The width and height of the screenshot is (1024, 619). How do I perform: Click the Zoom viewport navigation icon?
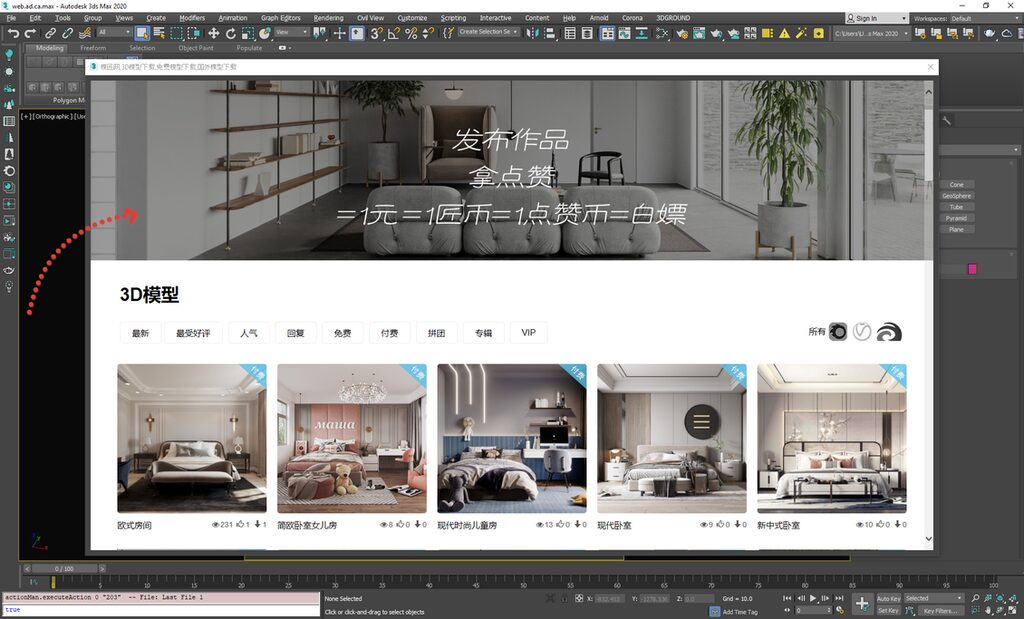975,598
